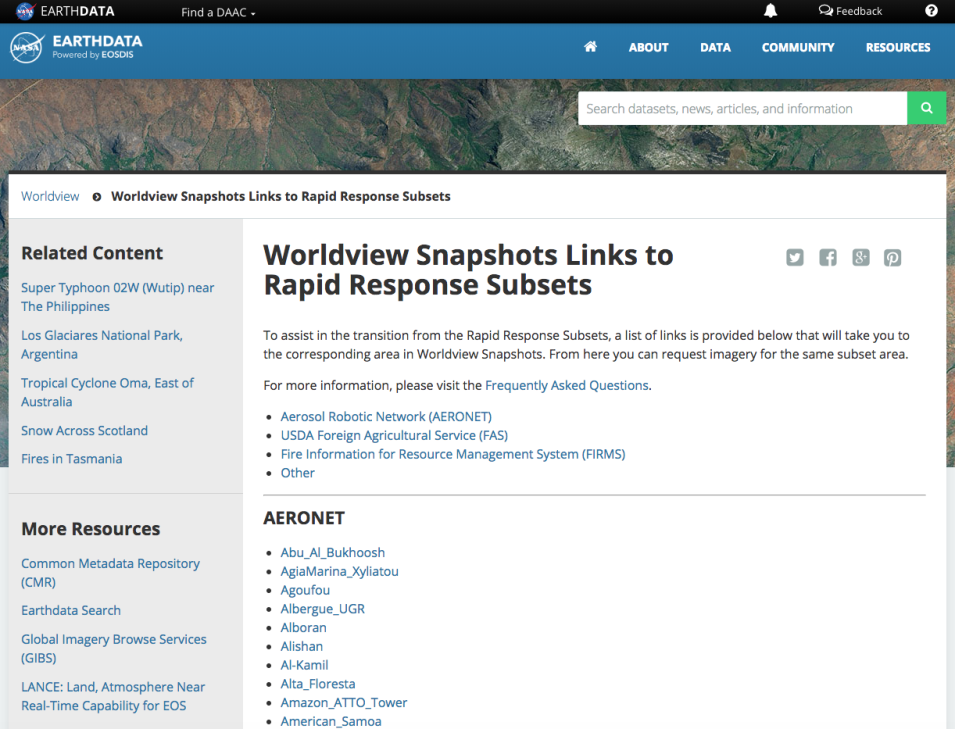Open the Frequently Asked Questions link
955x729 pixels.
tap(566, 386)
